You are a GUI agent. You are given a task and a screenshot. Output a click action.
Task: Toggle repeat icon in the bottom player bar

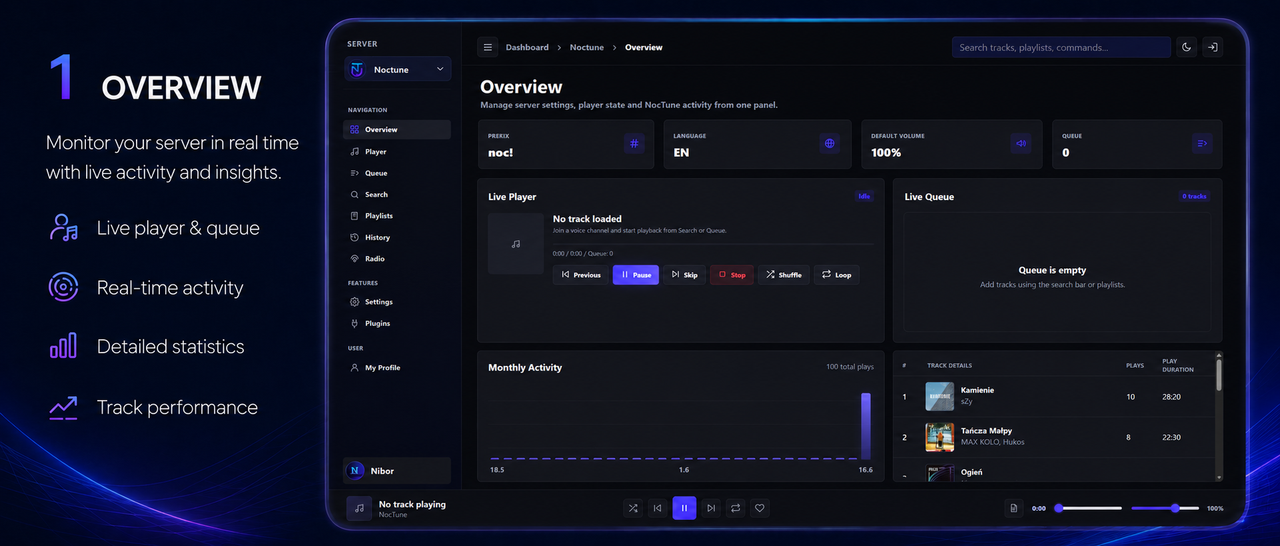pos(735,508)
